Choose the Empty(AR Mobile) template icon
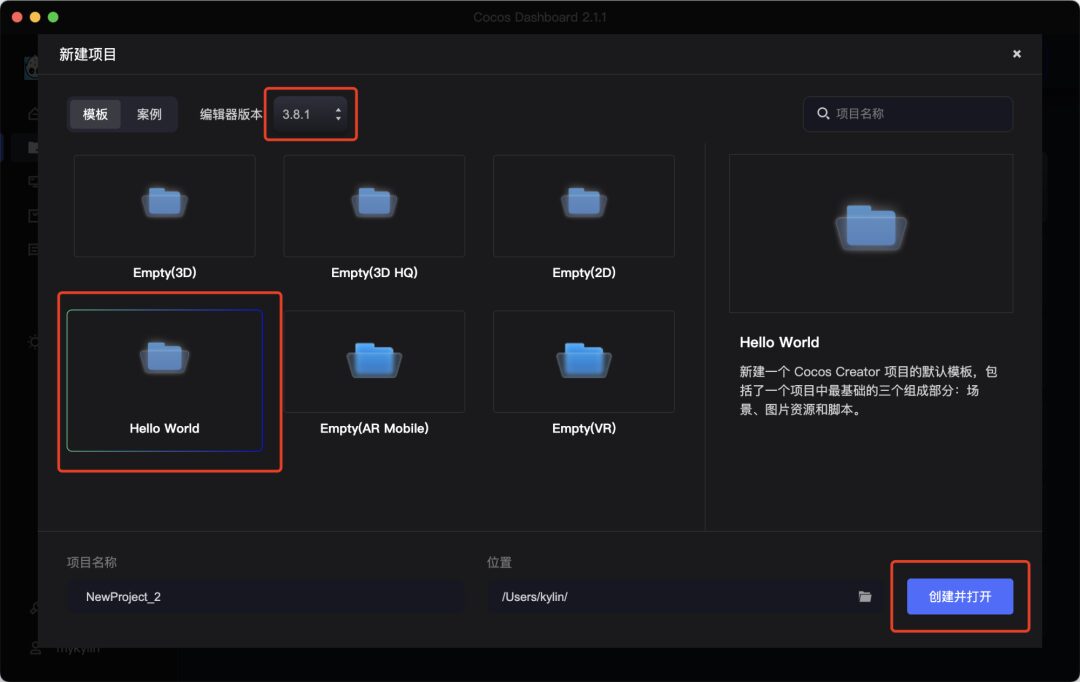 [374, 359]
